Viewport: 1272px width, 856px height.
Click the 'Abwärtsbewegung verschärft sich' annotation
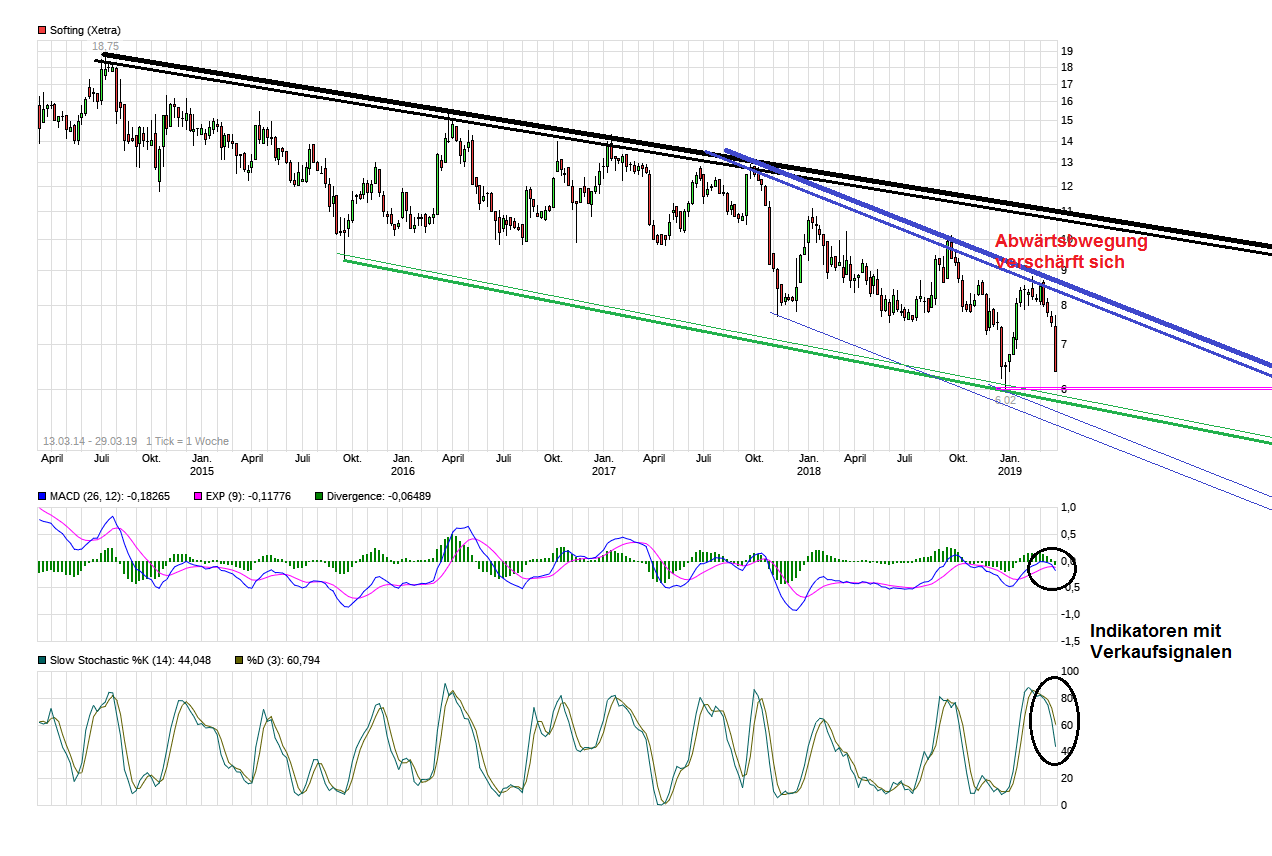coord(1071,251)
